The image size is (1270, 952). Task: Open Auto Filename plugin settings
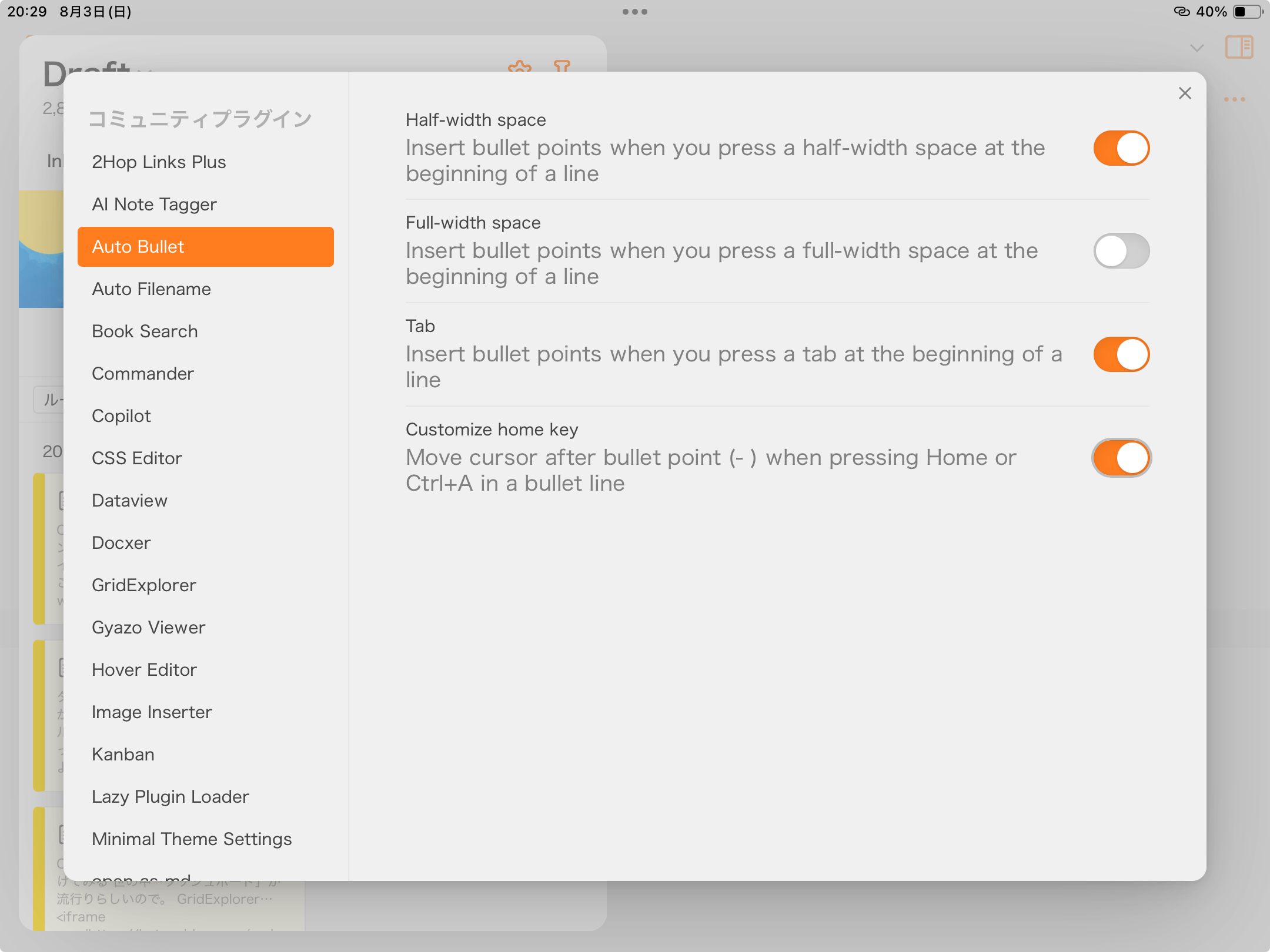151,289
